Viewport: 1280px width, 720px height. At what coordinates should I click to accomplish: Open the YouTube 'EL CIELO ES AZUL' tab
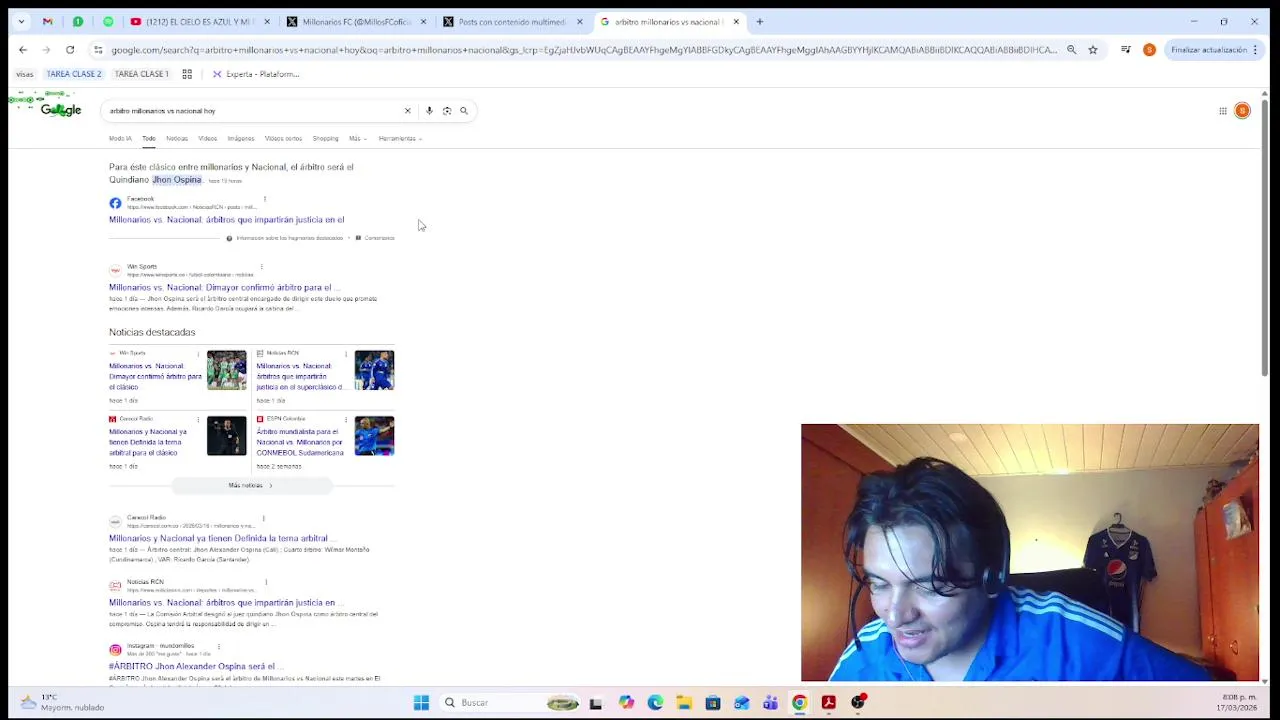(x=200, y=21)
